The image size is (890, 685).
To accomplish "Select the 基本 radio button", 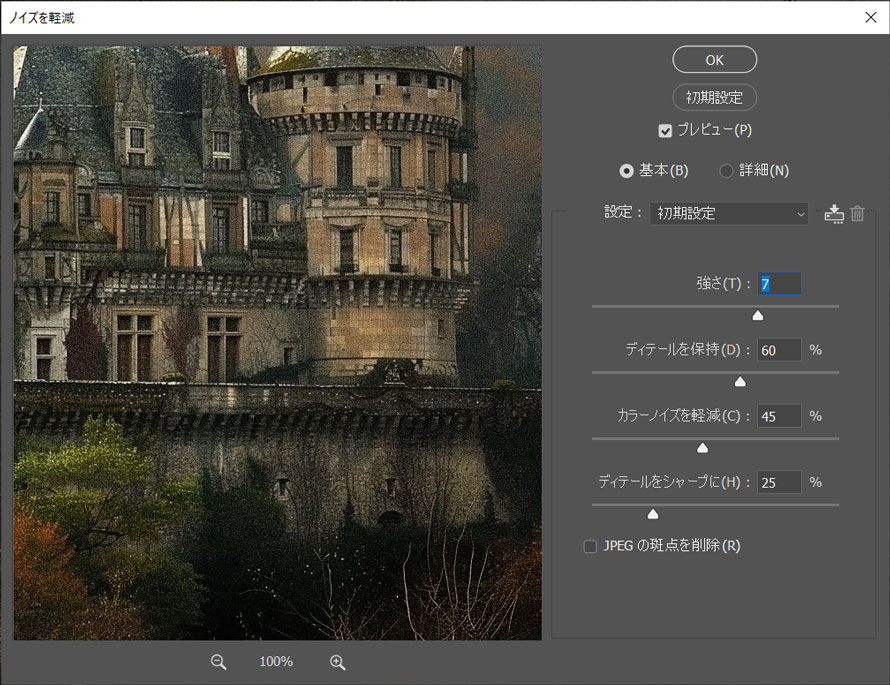I will click(x=629, y=170).
